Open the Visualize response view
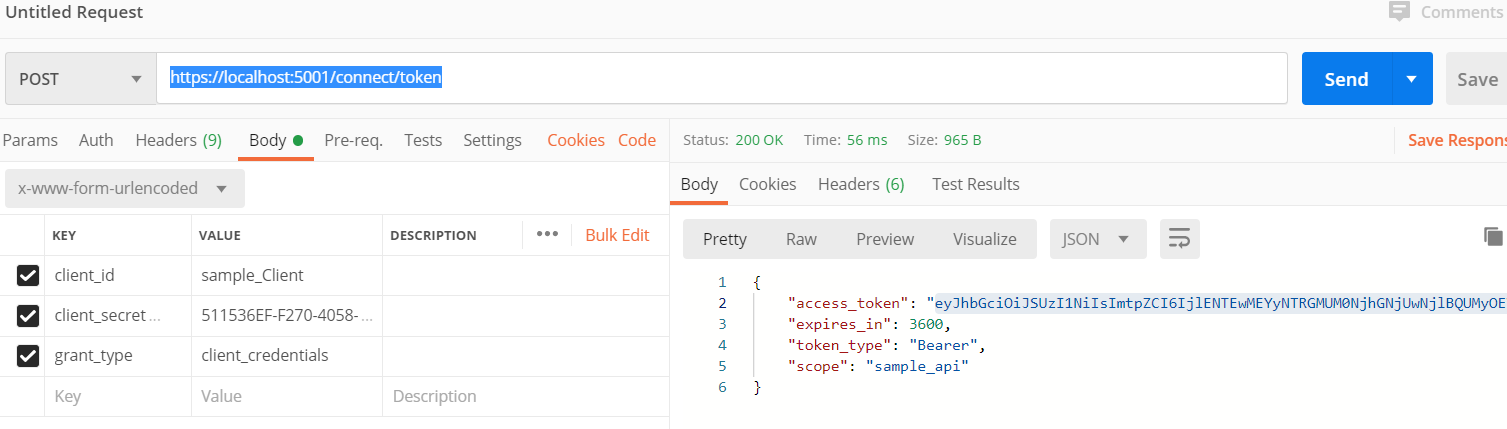 (985, 239)
